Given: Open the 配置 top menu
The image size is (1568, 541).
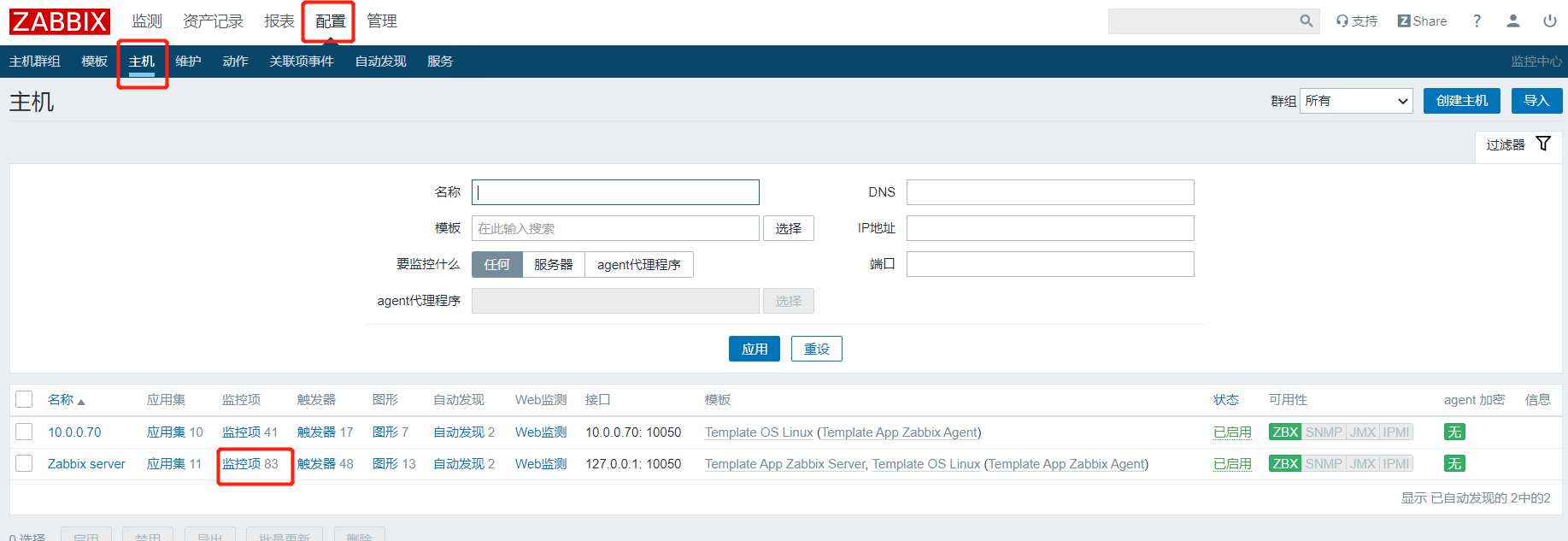Looking at the screenshot, I should (x=331, y=21).
